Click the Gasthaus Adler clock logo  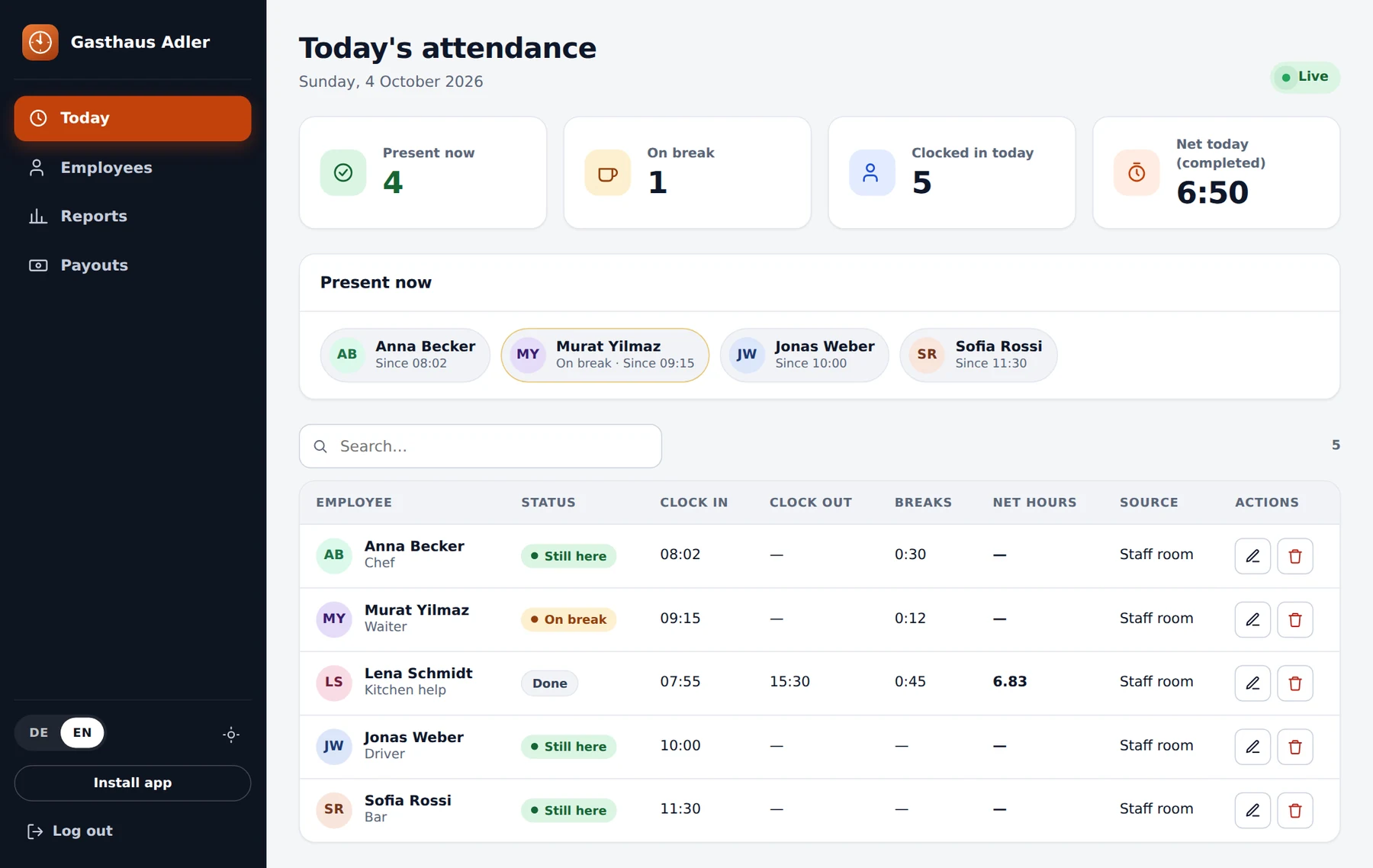click(40, 42)
